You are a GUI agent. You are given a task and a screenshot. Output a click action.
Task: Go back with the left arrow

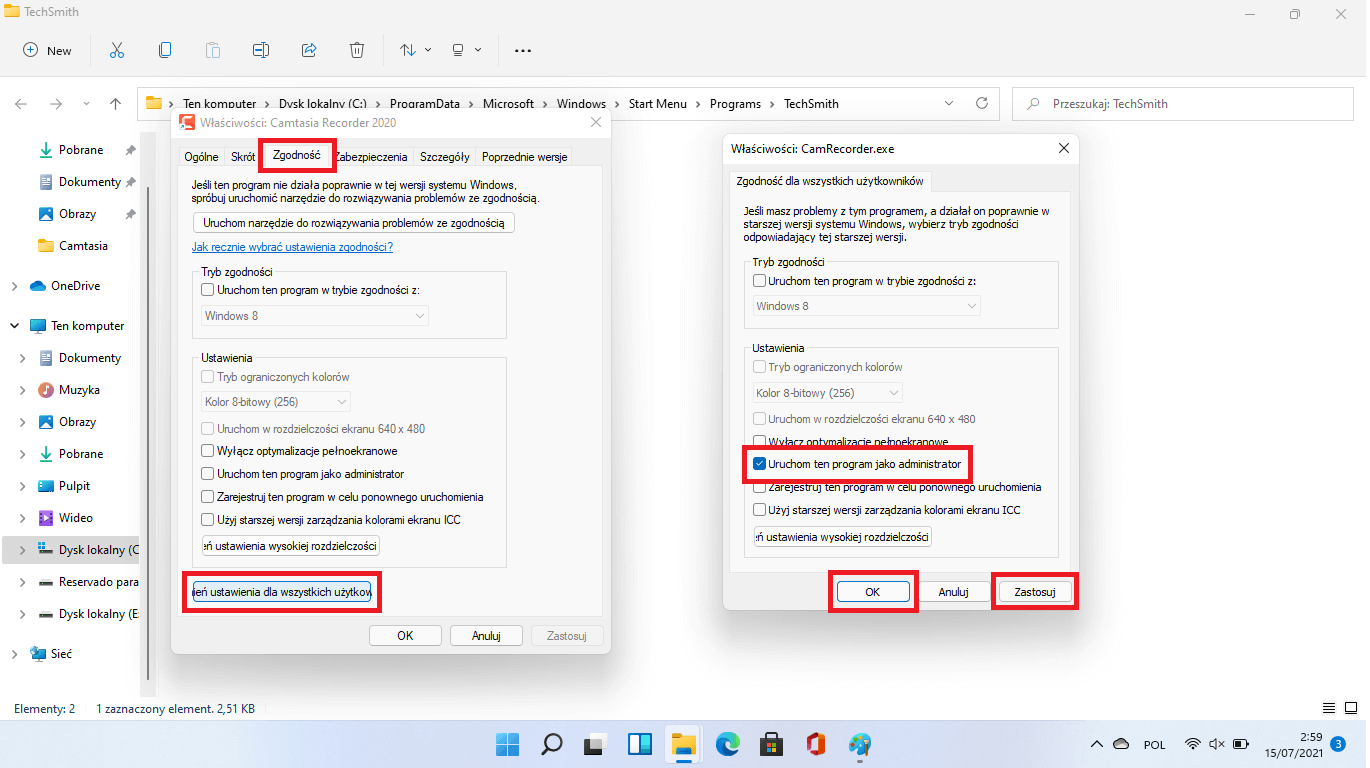coord(21,104)
